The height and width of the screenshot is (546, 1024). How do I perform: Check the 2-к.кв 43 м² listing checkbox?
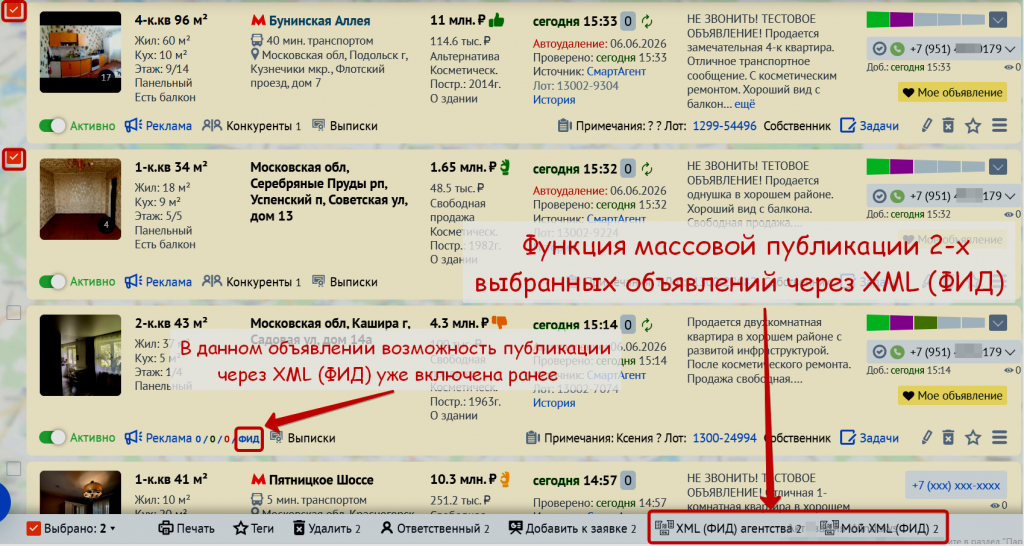pyautogui.click(x=14, y=312)
